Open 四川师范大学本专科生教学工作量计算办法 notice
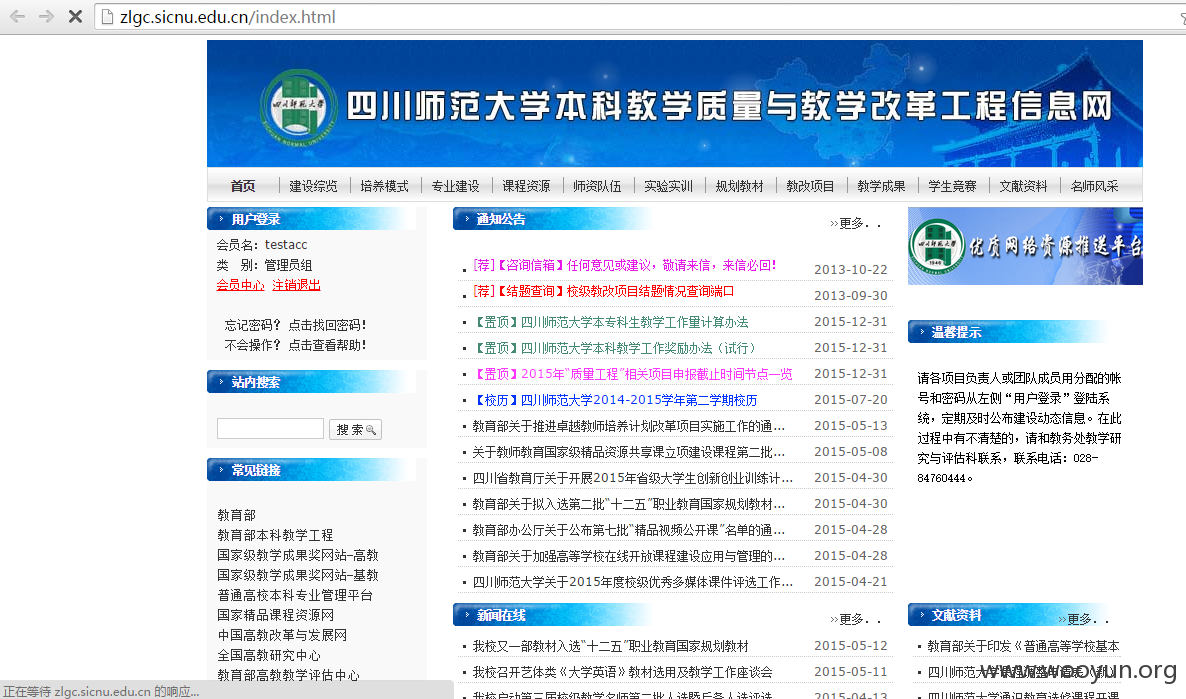1186x699 pixels. tap(610, 322)
